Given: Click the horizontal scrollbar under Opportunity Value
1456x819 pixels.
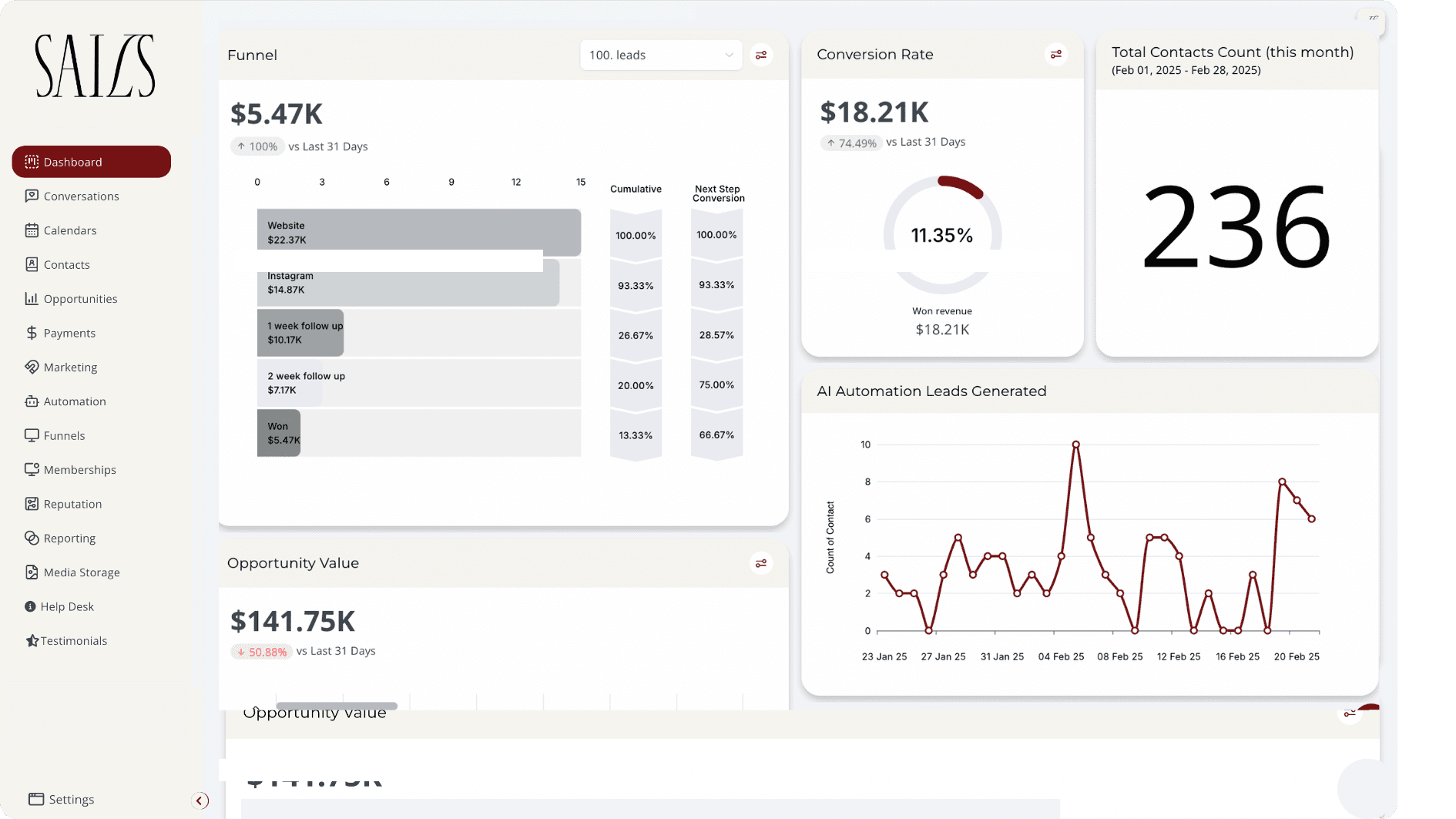Looking at the screenshot, I should click(x=337, y=706).
